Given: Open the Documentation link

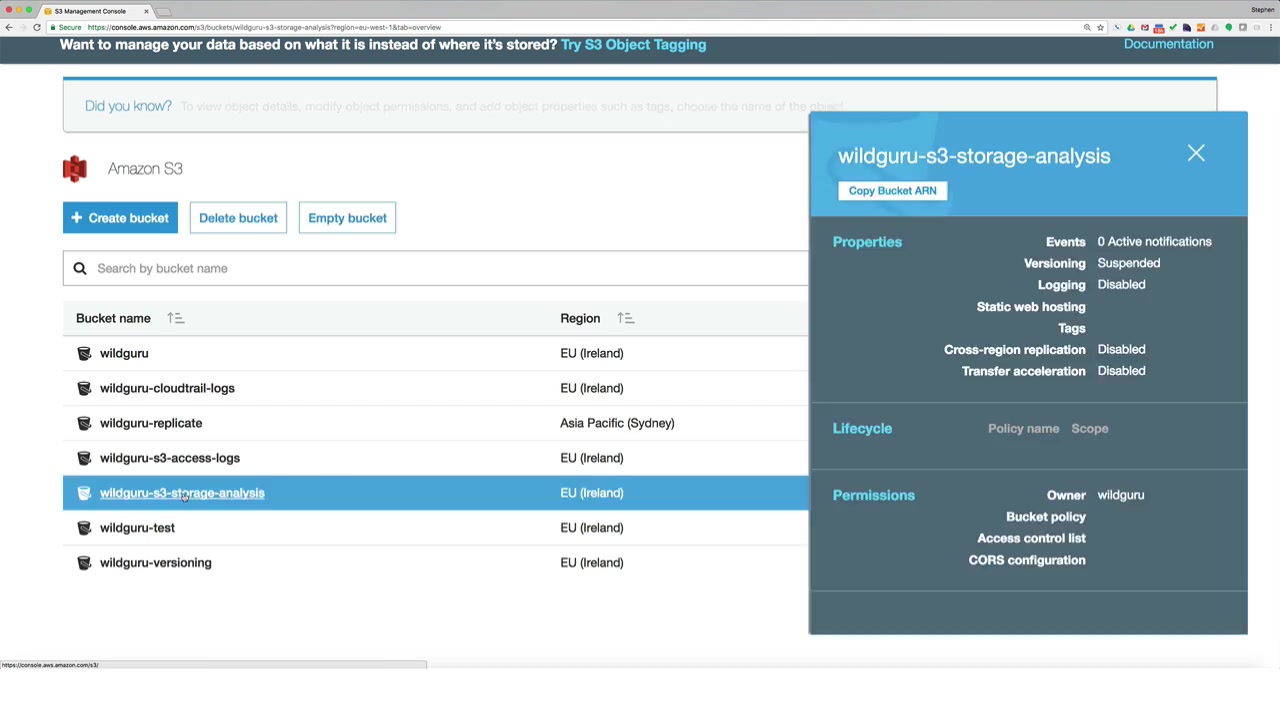Looking at the screenshot, I should click(x=1168, y=44).
